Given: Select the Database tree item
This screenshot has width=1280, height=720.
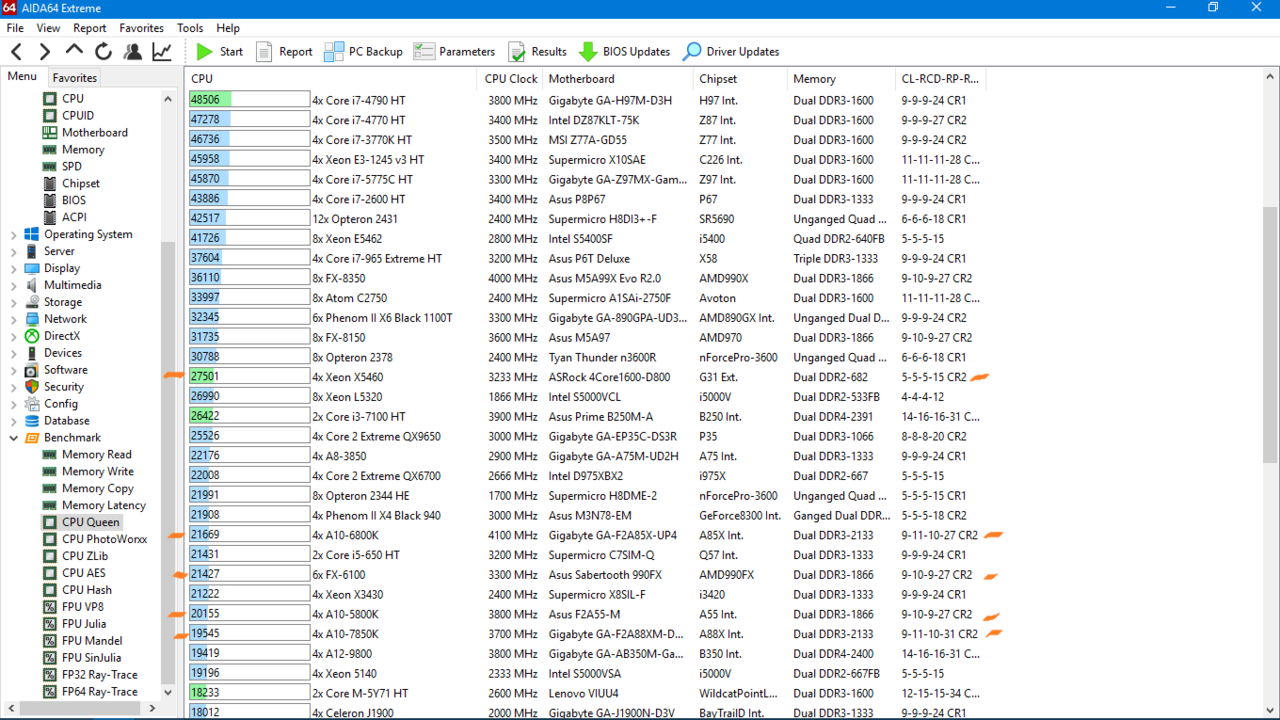Looking at the screenshot, I should point(67,421).
